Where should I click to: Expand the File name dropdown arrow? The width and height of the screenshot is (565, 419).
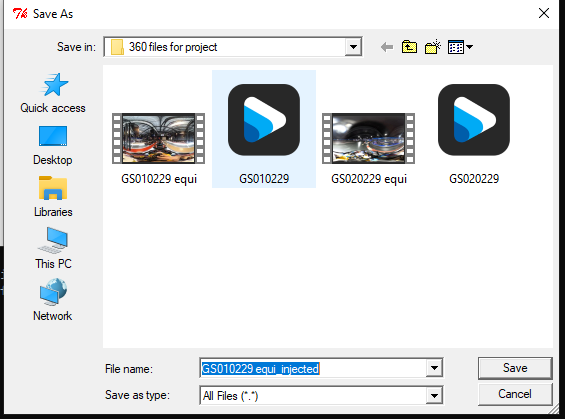(x=434, y=368)
